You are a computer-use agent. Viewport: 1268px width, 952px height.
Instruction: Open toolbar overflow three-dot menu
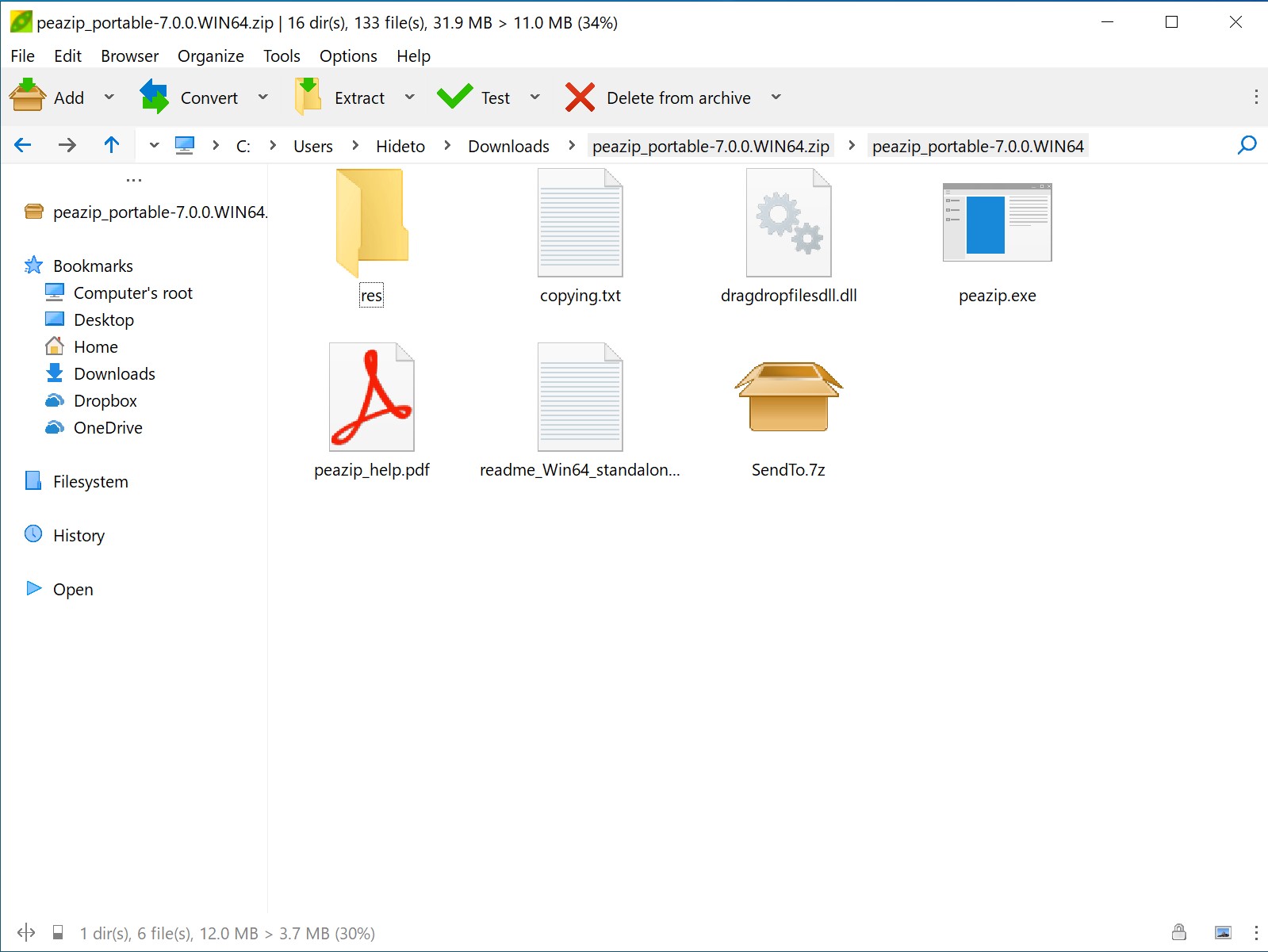pos(1256,97)
